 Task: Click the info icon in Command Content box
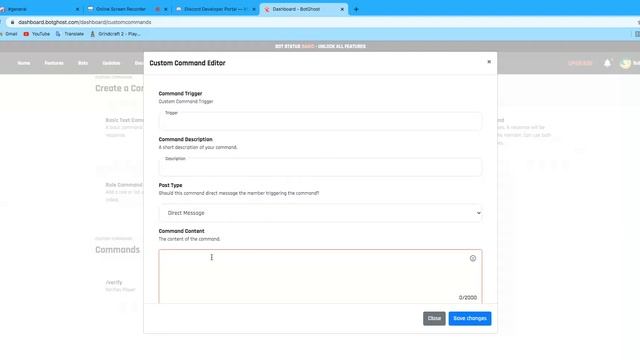tap(473, 258)
